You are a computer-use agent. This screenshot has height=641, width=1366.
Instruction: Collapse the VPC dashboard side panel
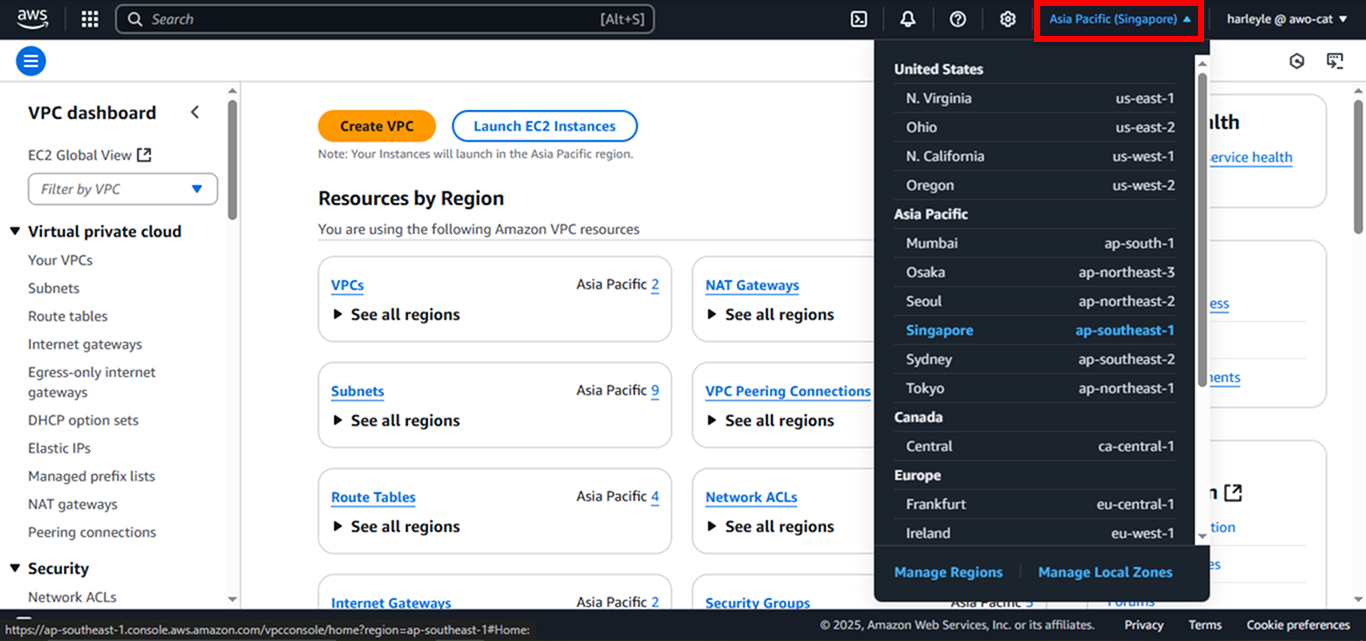point(195,112)
